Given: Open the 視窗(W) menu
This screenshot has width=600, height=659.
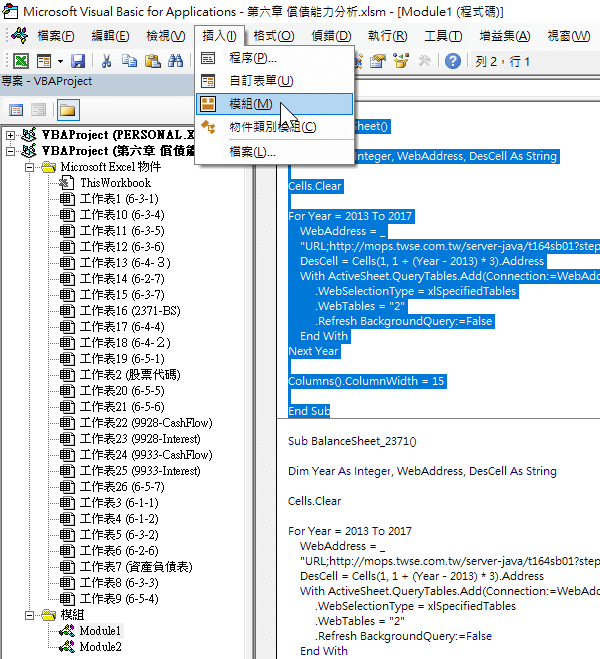Looking at the screenshot, I should tap(569, 36).
